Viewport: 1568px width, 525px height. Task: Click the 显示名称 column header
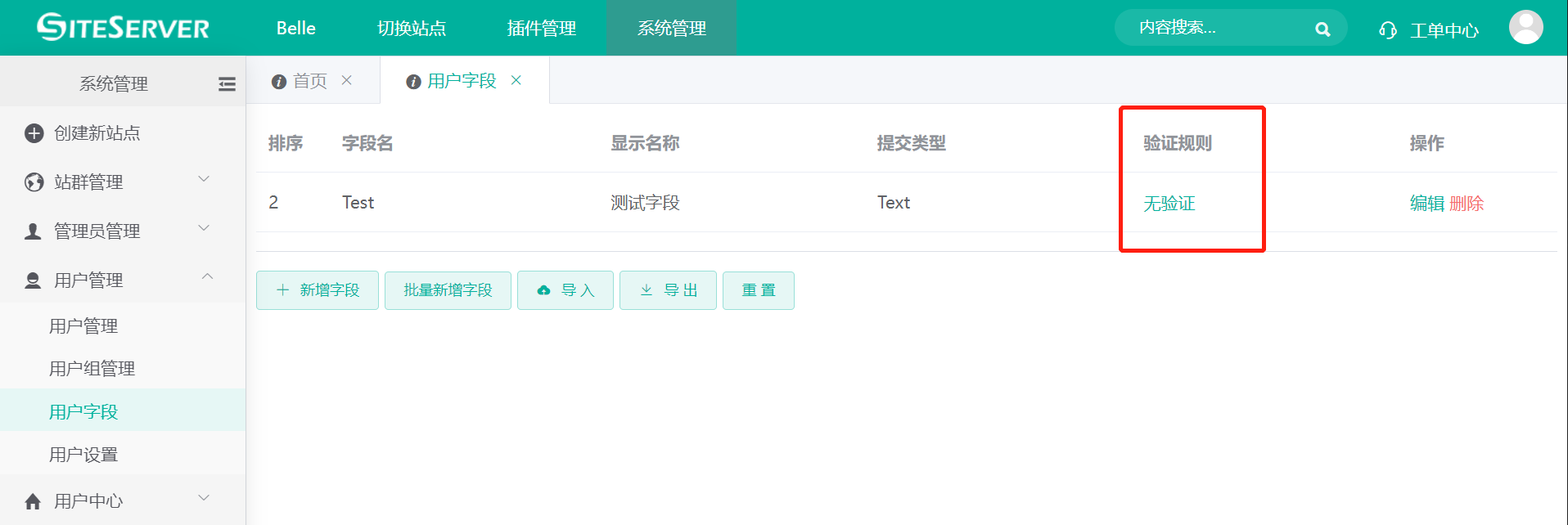click(645, 143)
